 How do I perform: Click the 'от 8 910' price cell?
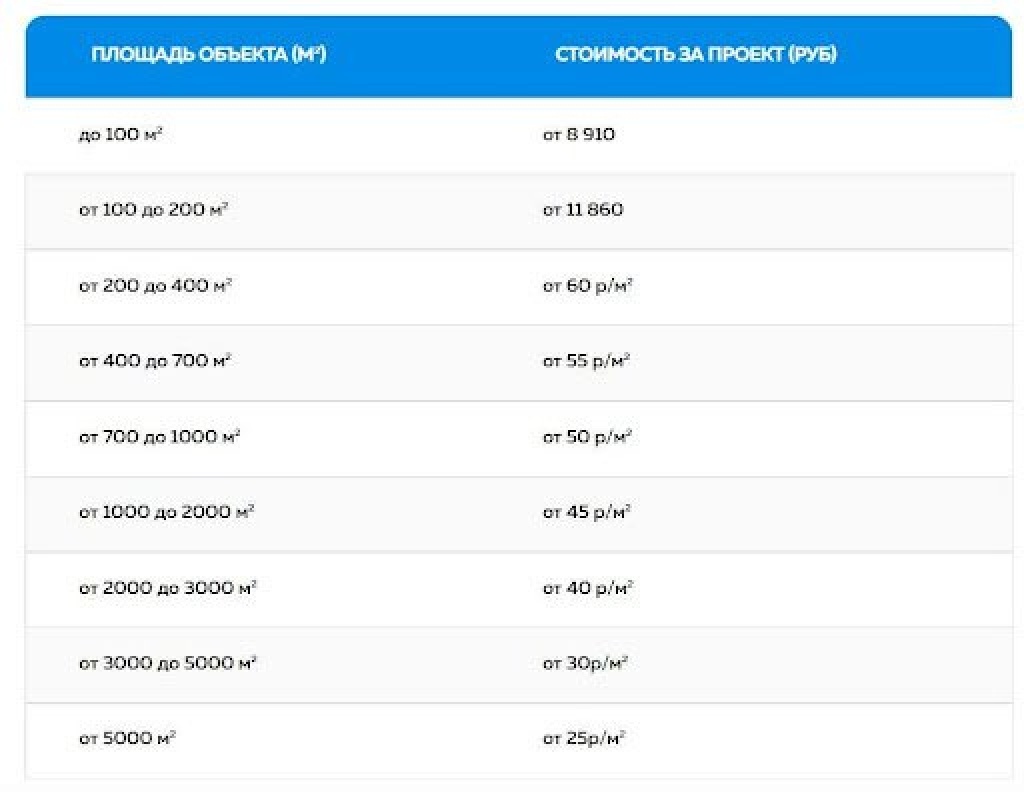[x=579, y=134]
